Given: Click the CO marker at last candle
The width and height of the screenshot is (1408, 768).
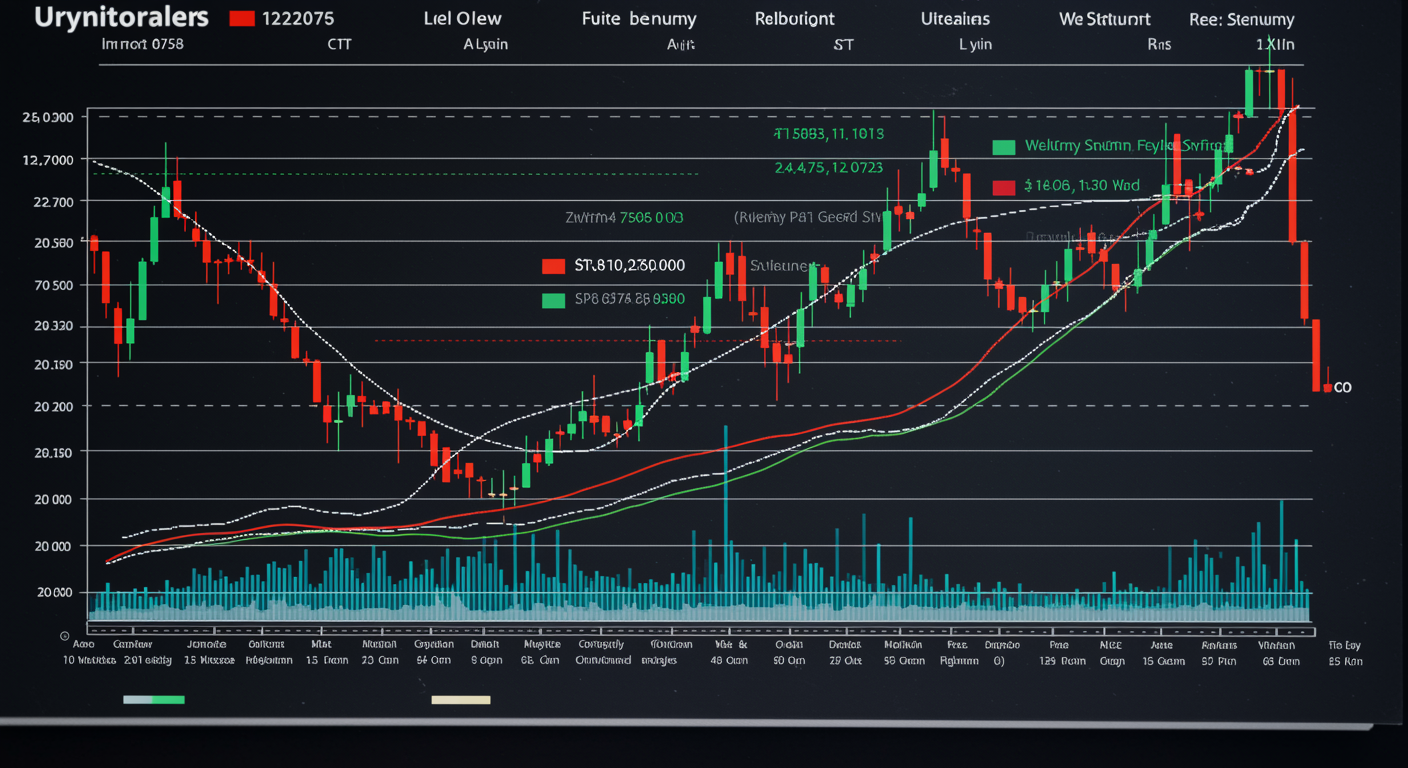Looking at the screenshot, I should pos(1341,387).
